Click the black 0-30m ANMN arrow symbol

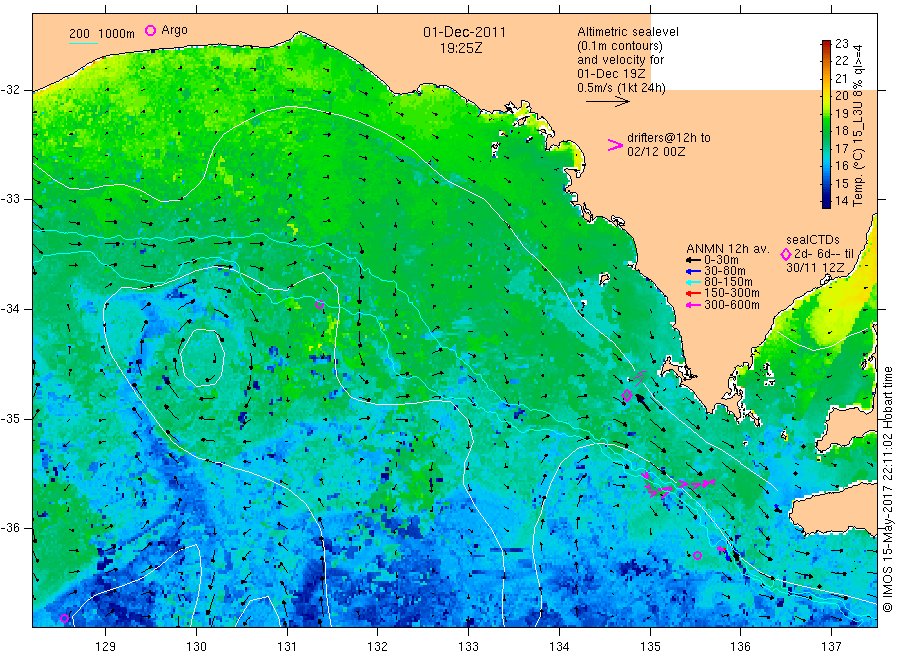click(693, 261)
